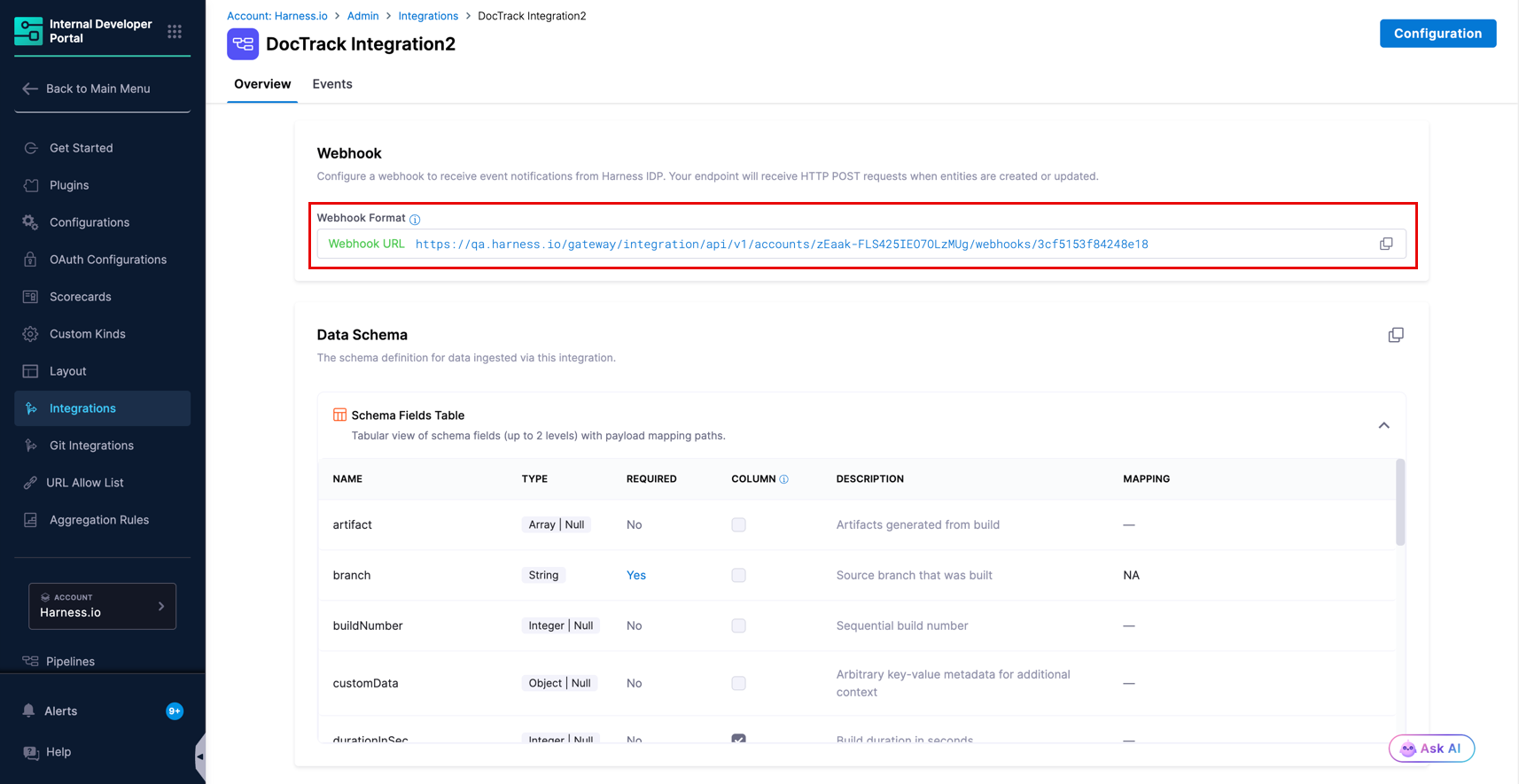The width and height of the screenshot is (1519, 784).
Task: Click the Scorecards sidebar icon
Action: pos(31,297)
